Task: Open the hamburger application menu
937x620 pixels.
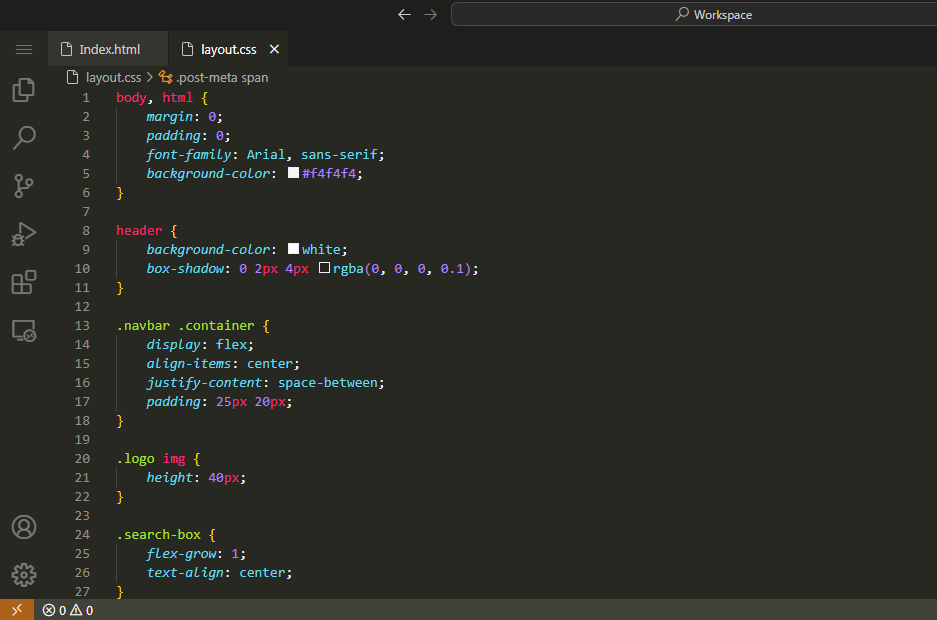Action: (x=24, y=50)
